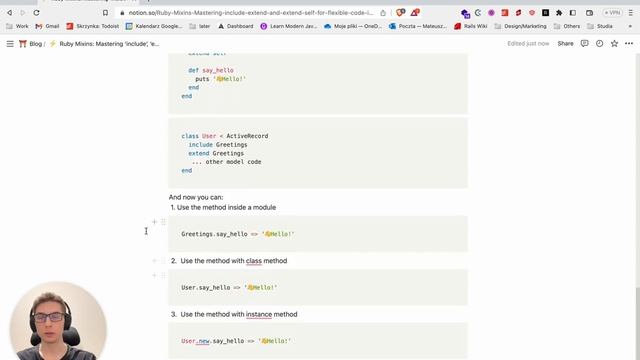Open the three-dot page options menu
Viewport: 640px width, 360px height.
(629, 43)
